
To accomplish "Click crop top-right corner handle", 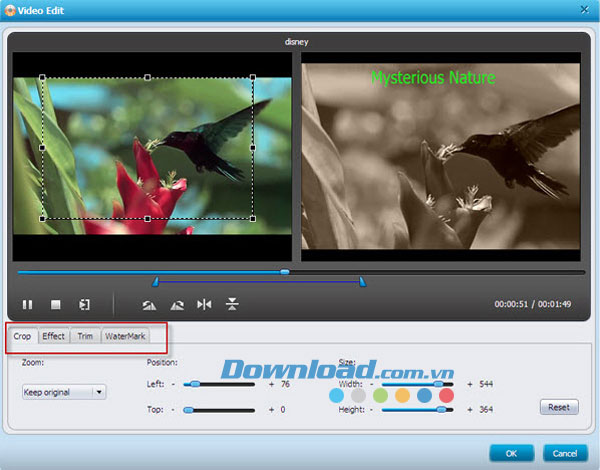I will pos(253,77).
